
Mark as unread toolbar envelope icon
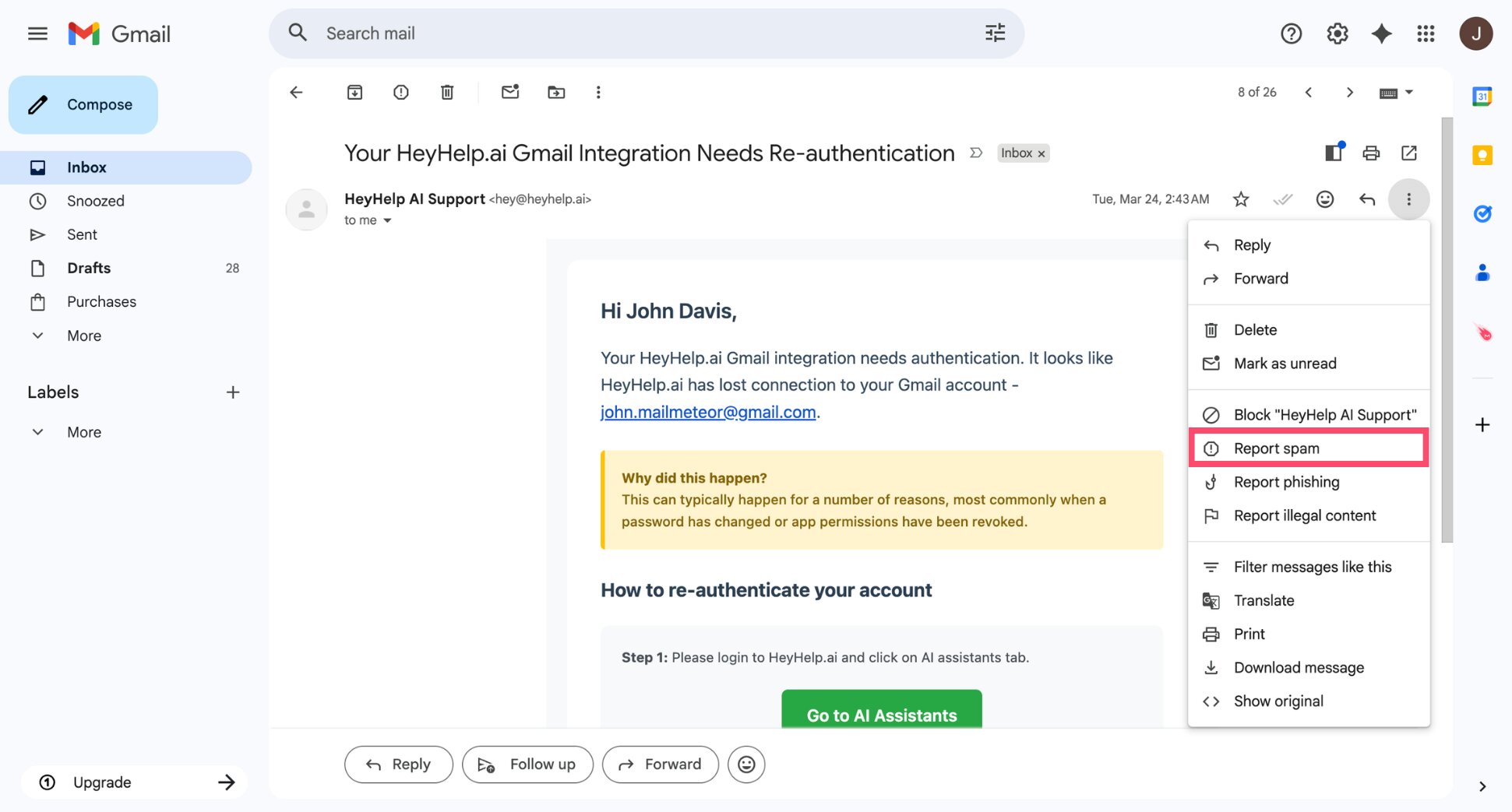pyautogui.click(x=510, y=93)
